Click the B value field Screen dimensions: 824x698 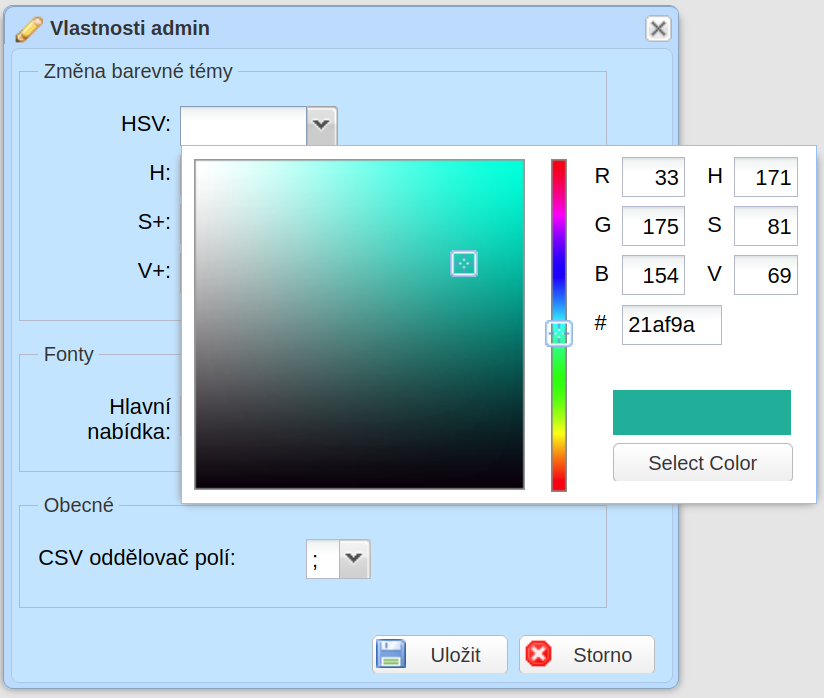[x=653, y=275]
